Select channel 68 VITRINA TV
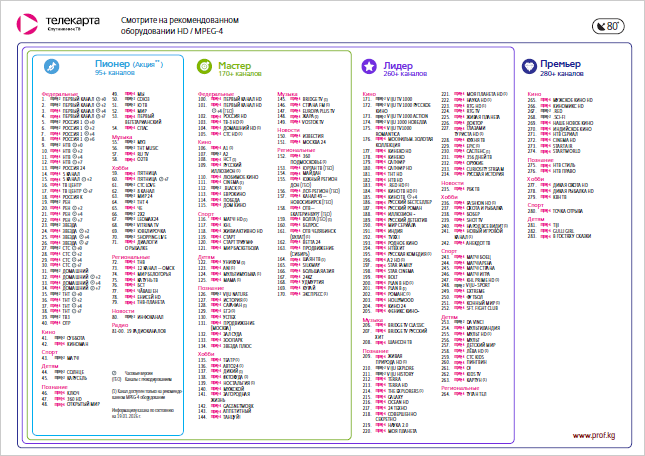Screen dimensions: 645x456 [135, 225]
